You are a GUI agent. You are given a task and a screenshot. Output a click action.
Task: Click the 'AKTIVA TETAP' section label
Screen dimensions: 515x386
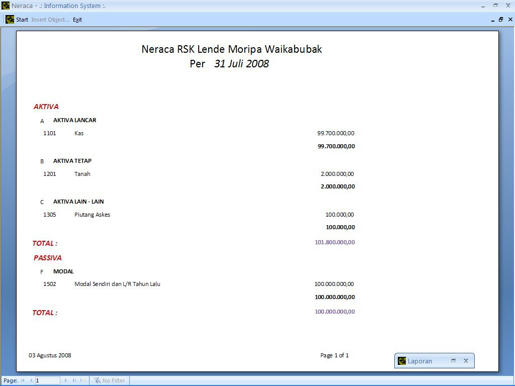pyautogui.click(x=72, y=161)
